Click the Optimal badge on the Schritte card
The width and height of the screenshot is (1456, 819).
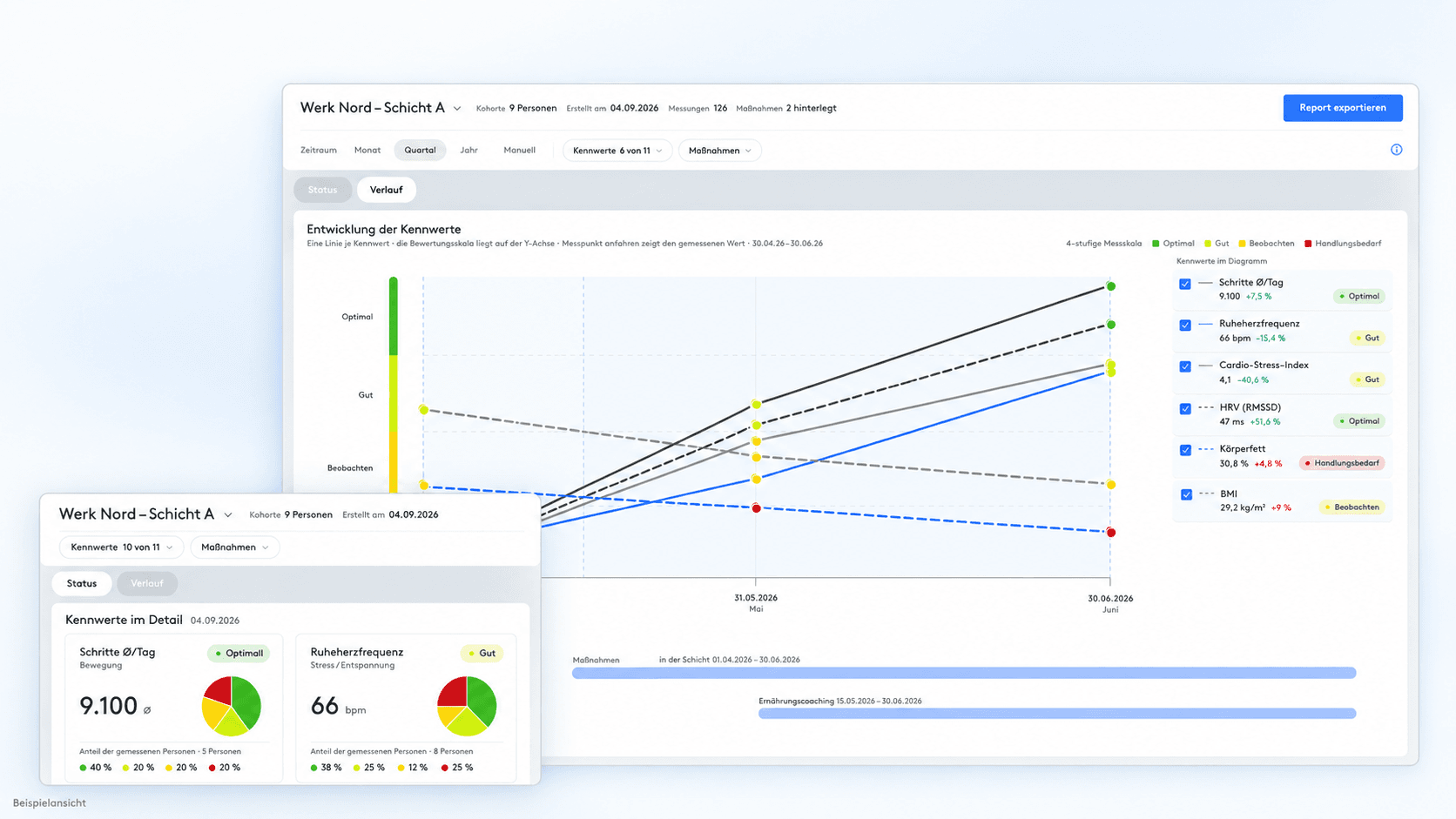[239, 654]
